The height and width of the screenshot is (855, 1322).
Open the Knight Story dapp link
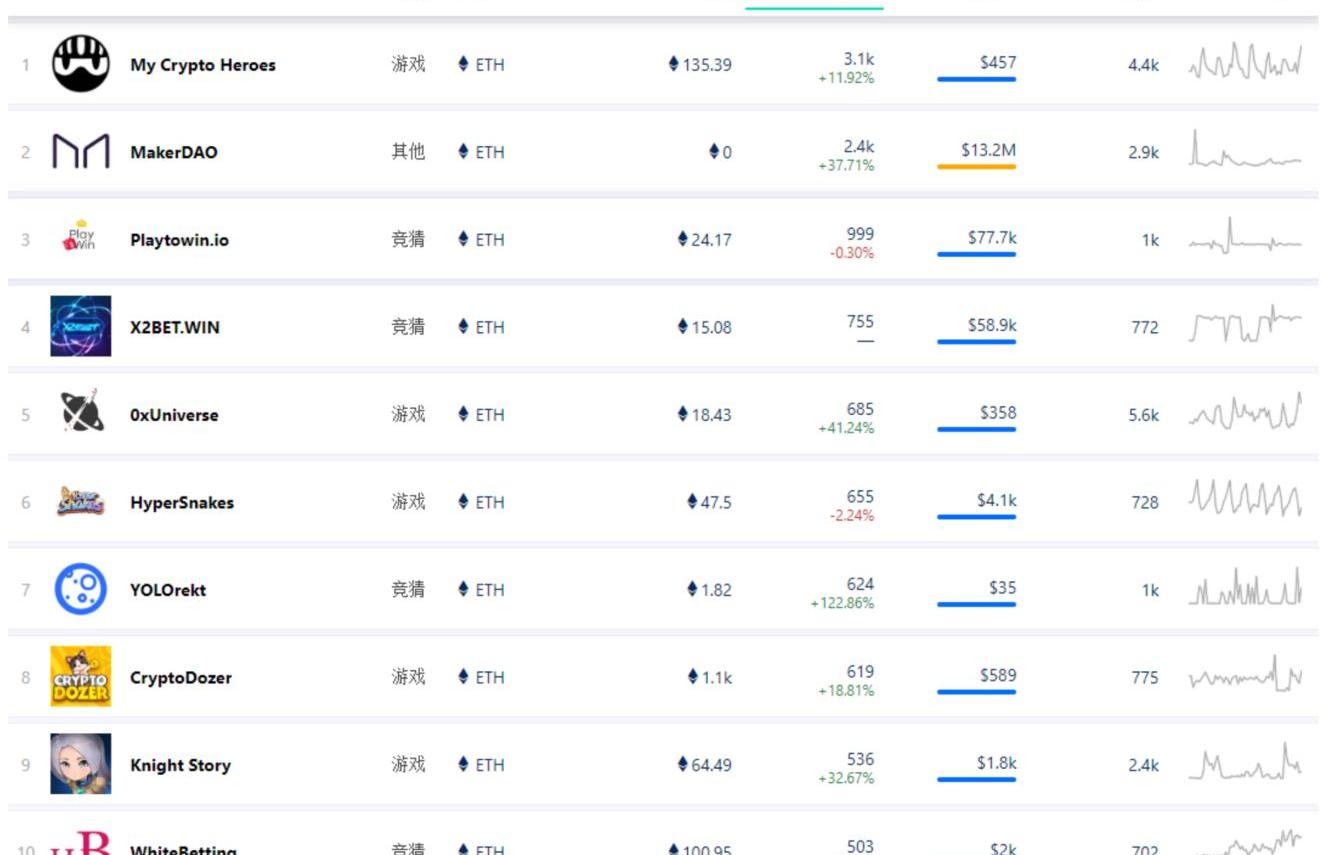pos(180,765)
